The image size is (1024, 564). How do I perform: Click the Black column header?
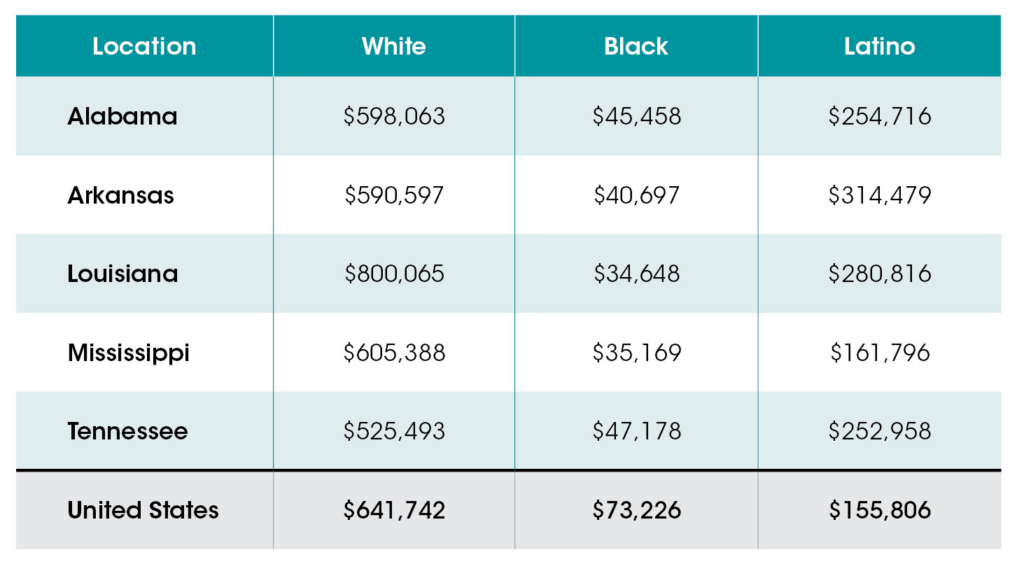(x=636, y=47)
